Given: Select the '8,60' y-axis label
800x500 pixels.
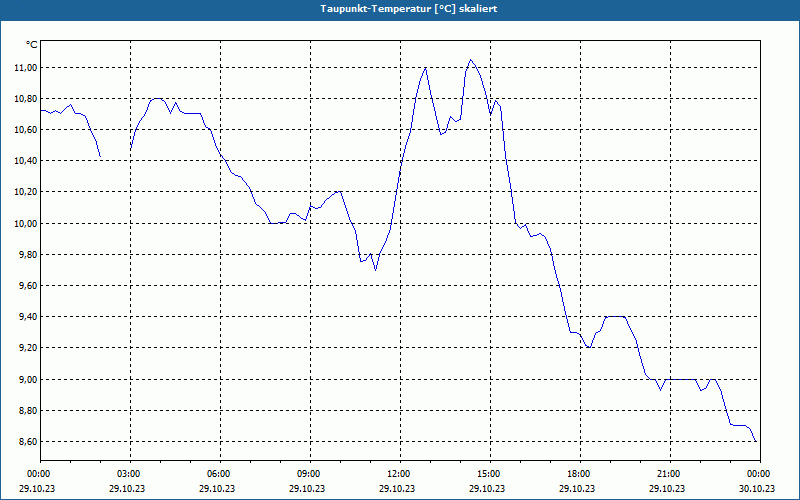Looking at the screenshot, I should (x=29, y=442).
